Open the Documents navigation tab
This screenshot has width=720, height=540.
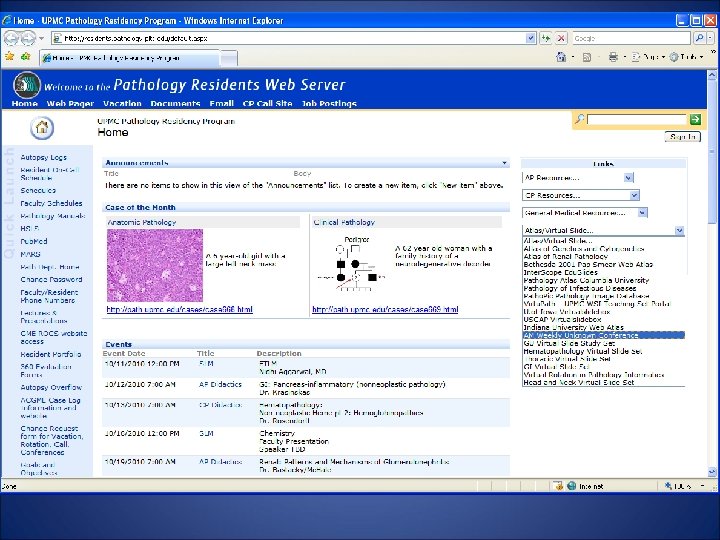(x=175, y=103)
